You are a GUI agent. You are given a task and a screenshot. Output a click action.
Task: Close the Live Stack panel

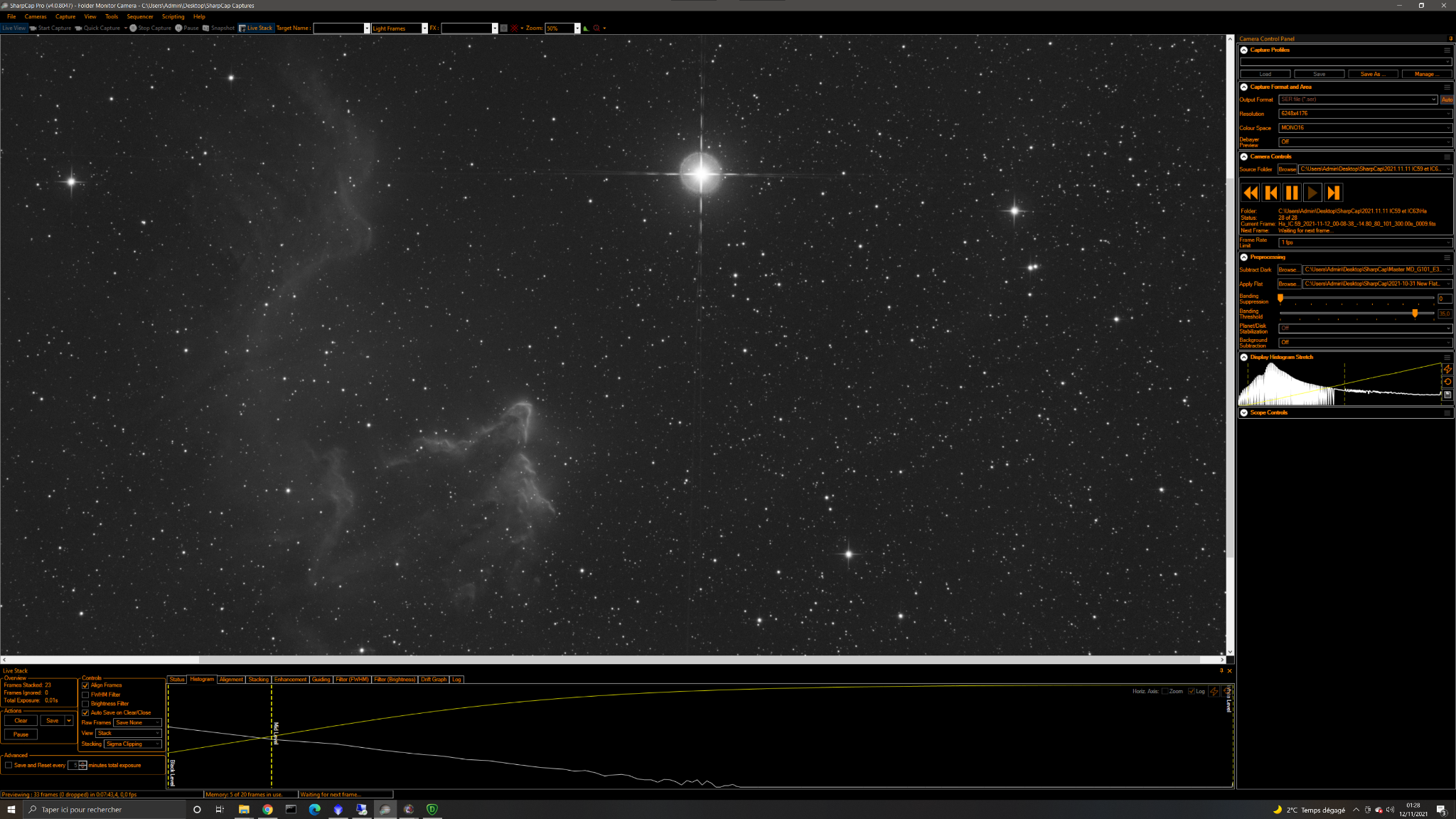tap(1229, 670)
